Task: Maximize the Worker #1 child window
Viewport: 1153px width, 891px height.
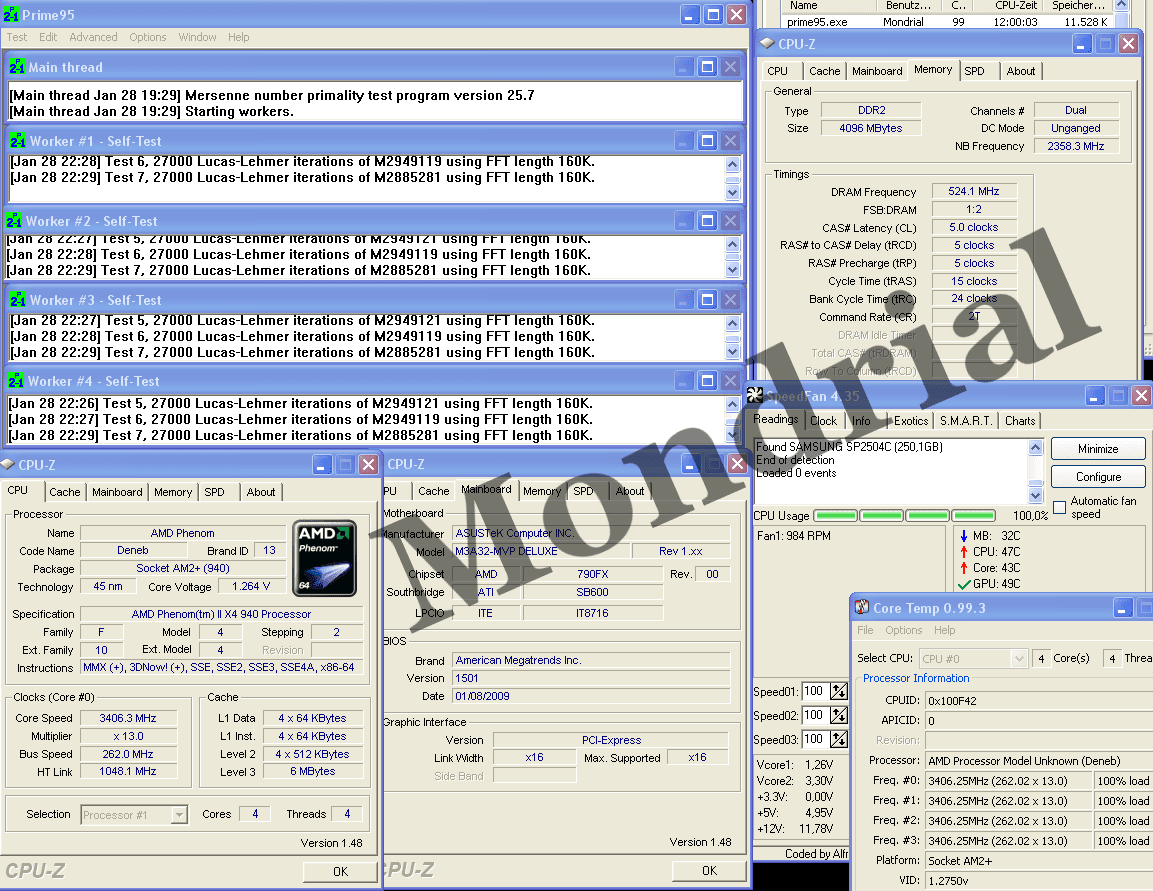Action: pyautogui.click(x=707, y=140)
